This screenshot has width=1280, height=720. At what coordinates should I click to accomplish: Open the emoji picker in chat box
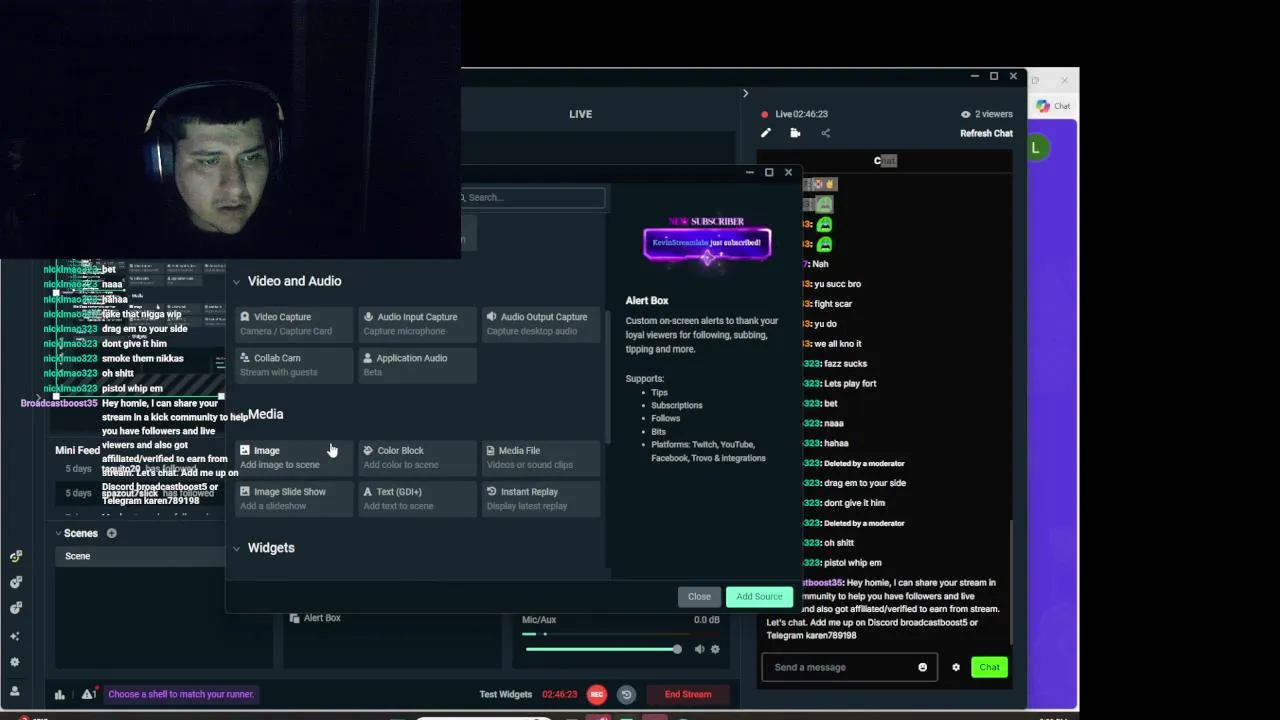922,667
